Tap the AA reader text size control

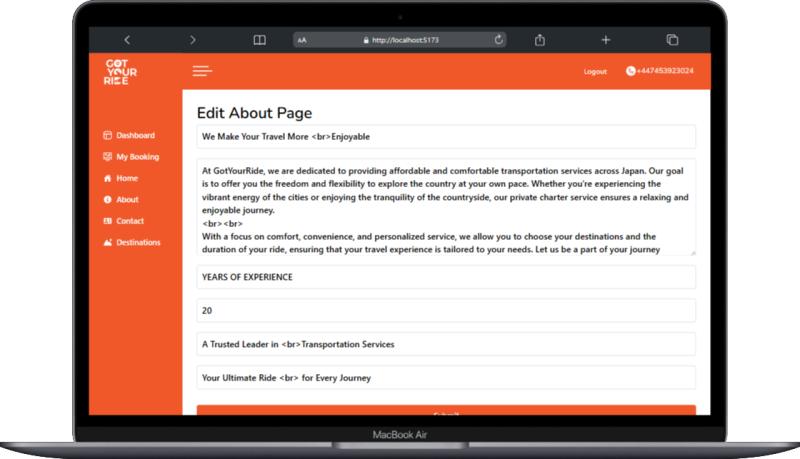pyautogui.click(x=302, y=40)
